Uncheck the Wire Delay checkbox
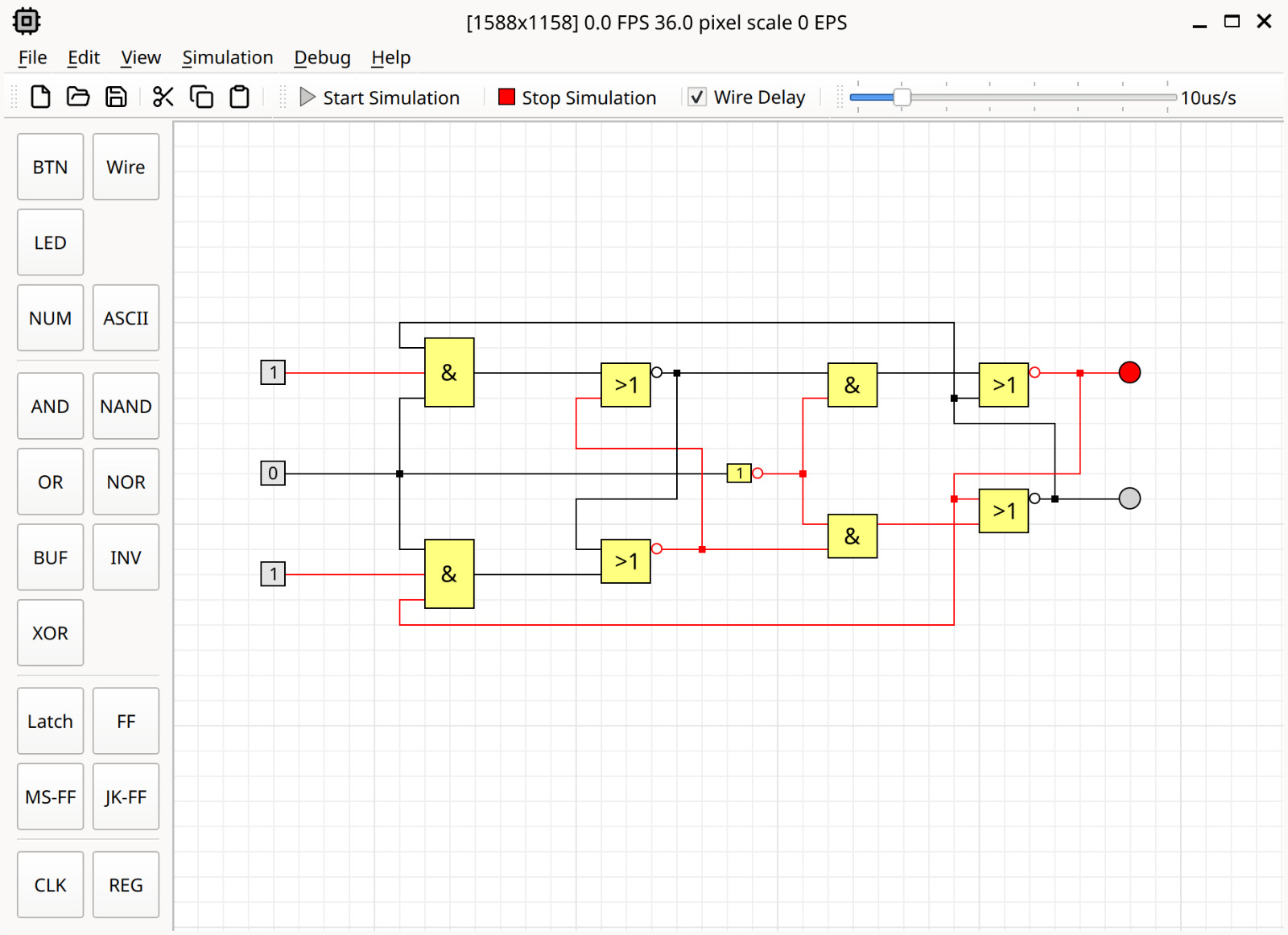Image resolution: width=1288 pixels, height=935 pixels. click(x=697, y=97)
